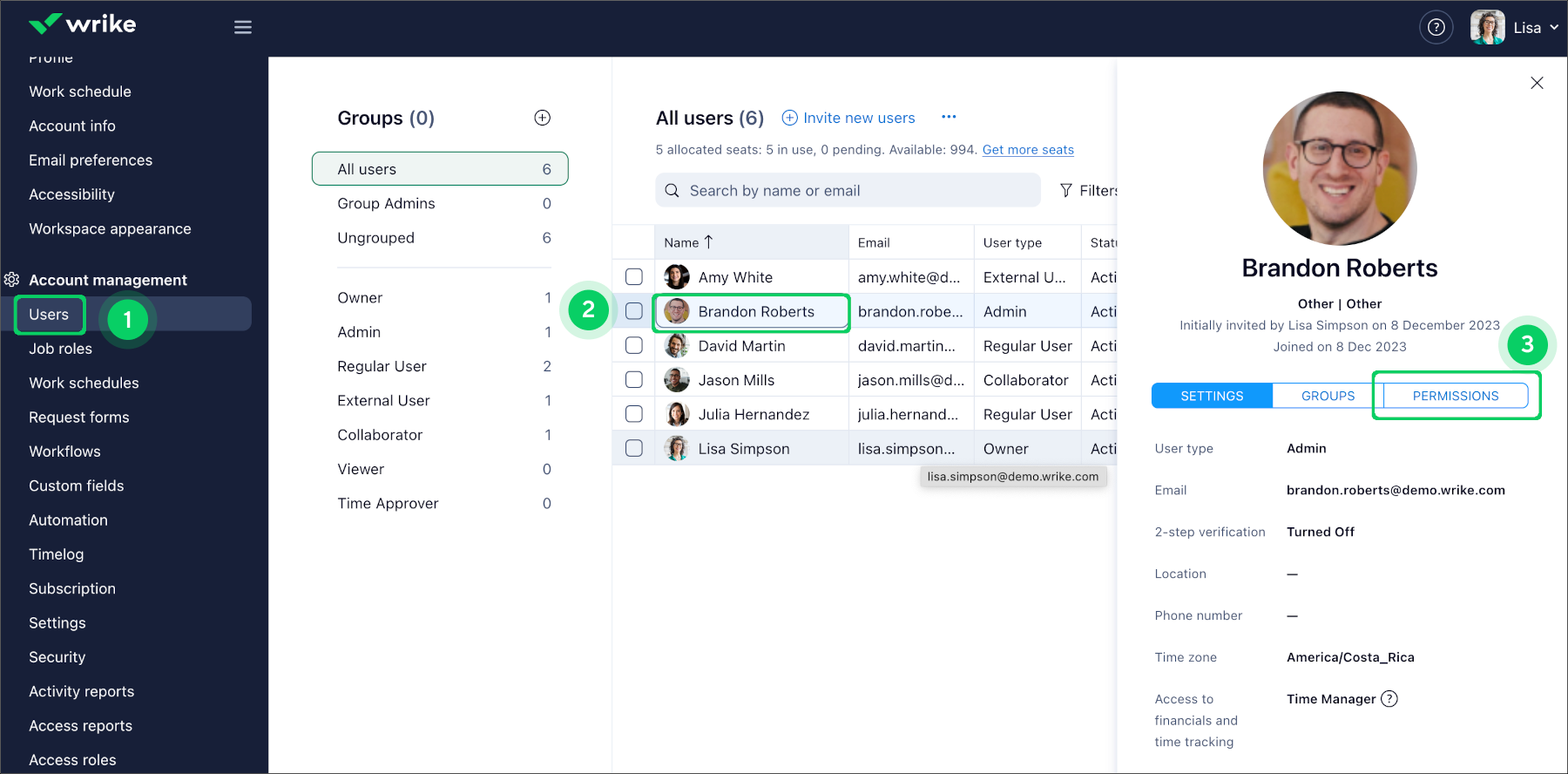Open the Groups tab in user panel
The height and width of the screenshot is (774, 1568).
click(x=1328, y=396)
